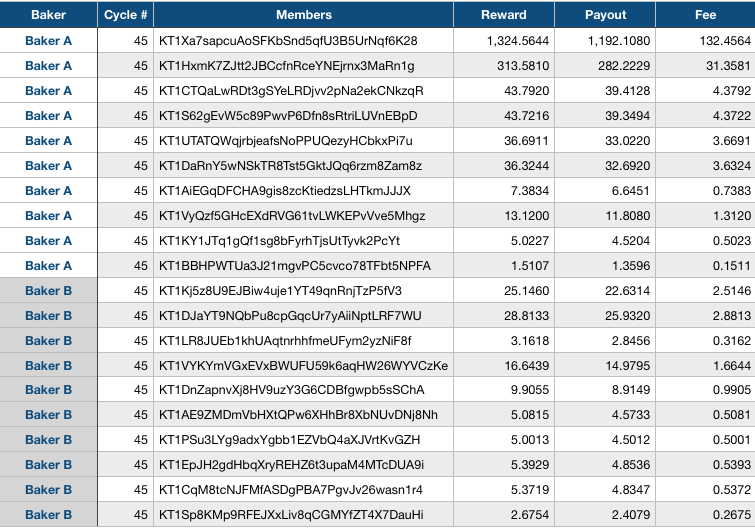Click fee value 2.5146

[732, 291]
